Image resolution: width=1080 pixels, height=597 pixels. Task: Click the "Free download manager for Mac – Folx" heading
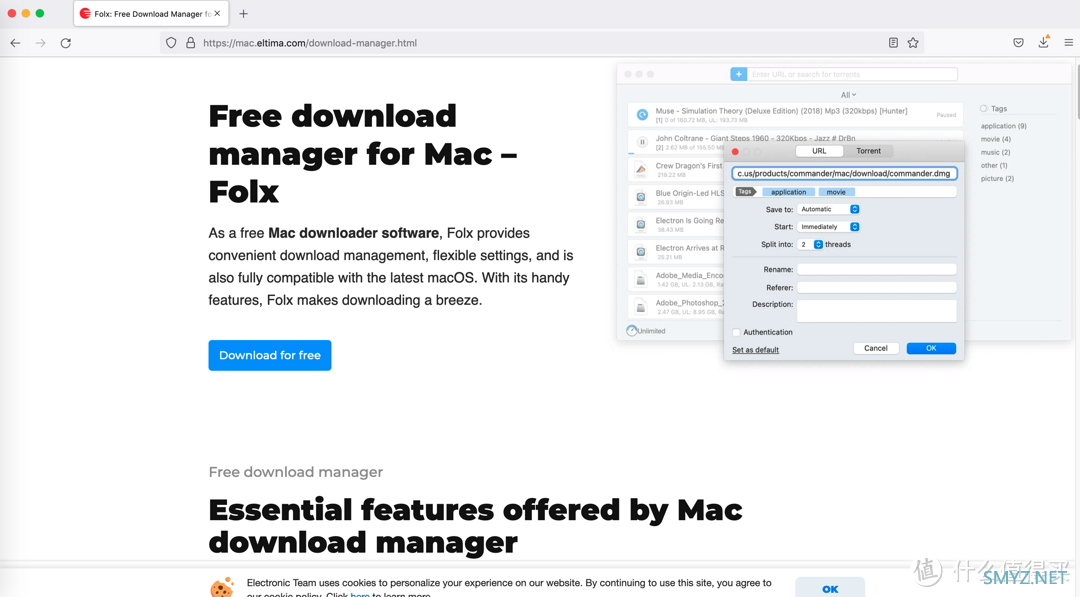point(363,154)
